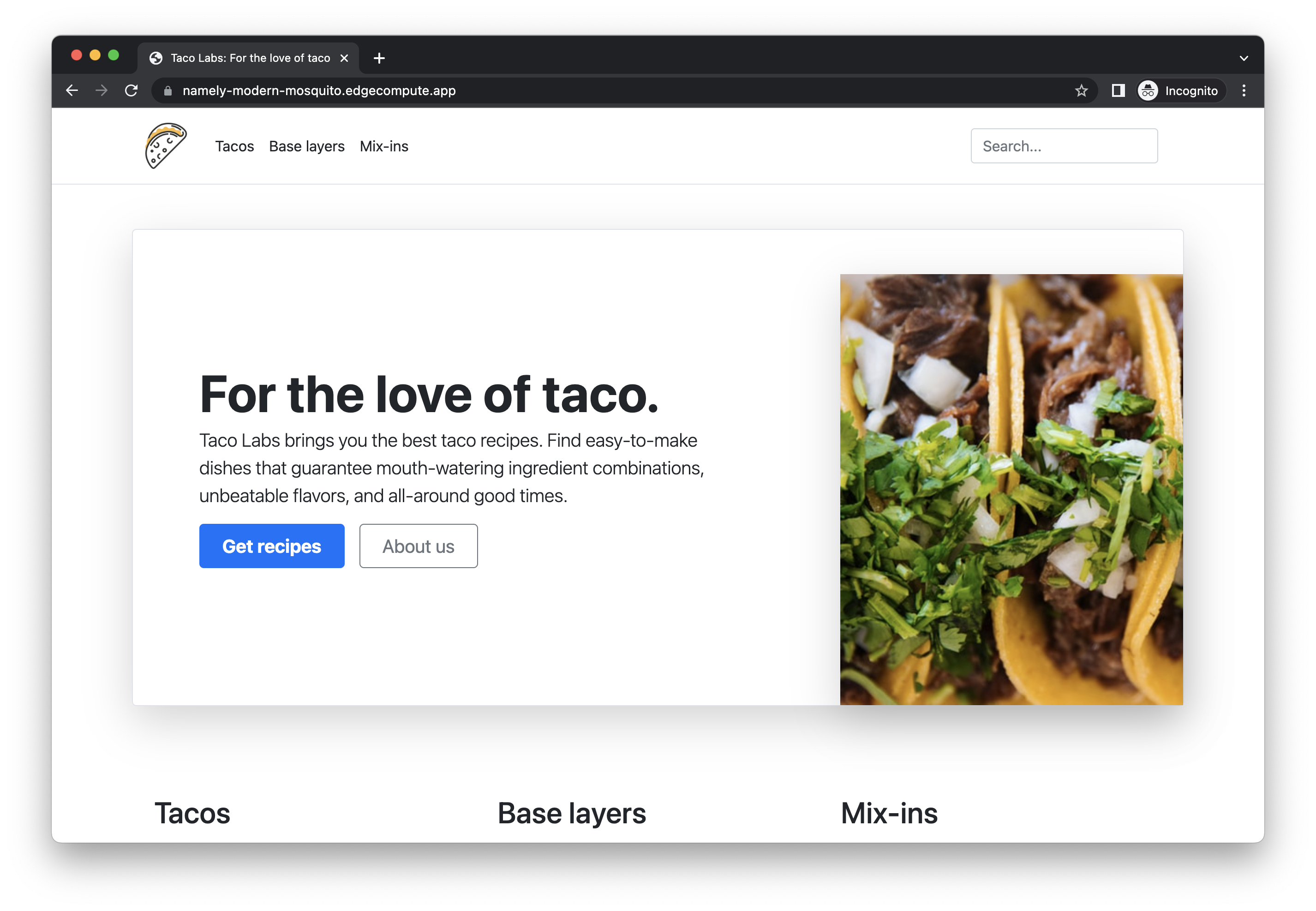This screenshot has height=911, width=1316.
Task: Select the Base layers nav link
Action: [x=307, y=146]
